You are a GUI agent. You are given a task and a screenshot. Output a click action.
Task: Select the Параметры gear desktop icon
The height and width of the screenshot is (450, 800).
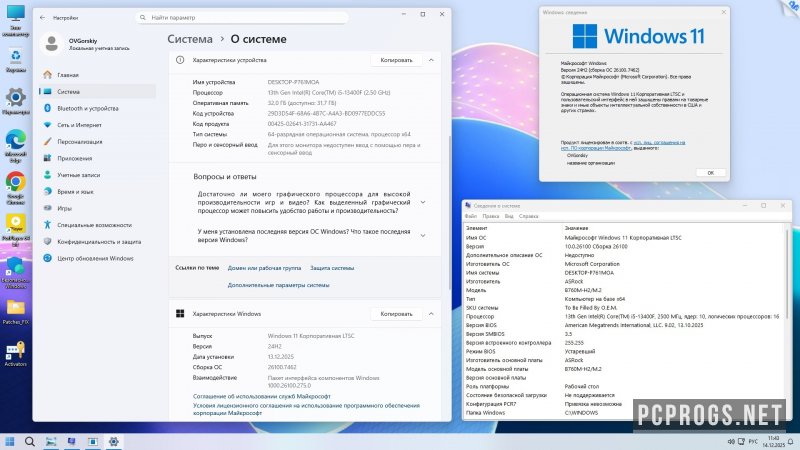click(x=16, y=101)
